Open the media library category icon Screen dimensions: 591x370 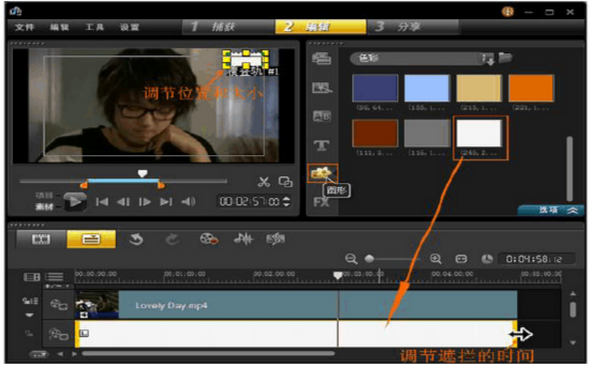[x=322, y=59]
